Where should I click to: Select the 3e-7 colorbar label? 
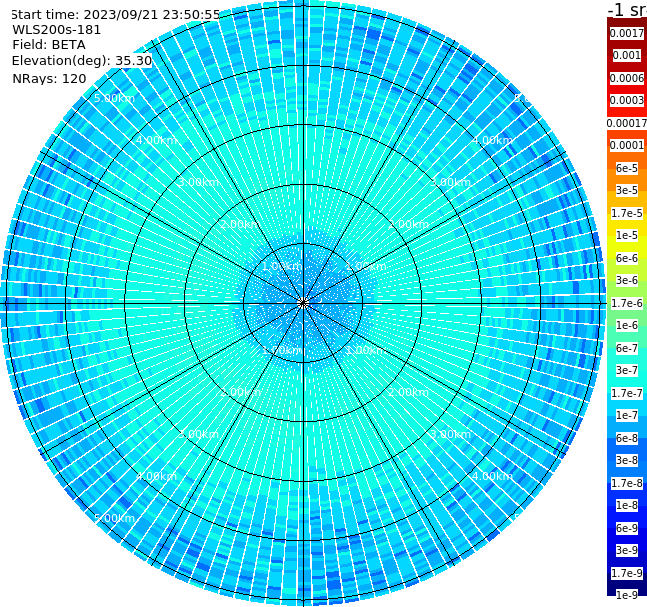[627, 370]
